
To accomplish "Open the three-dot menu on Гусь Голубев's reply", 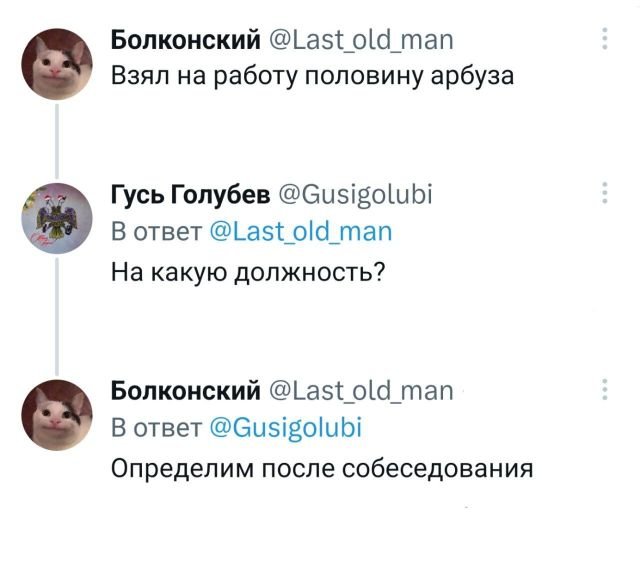I will point(604,193).
